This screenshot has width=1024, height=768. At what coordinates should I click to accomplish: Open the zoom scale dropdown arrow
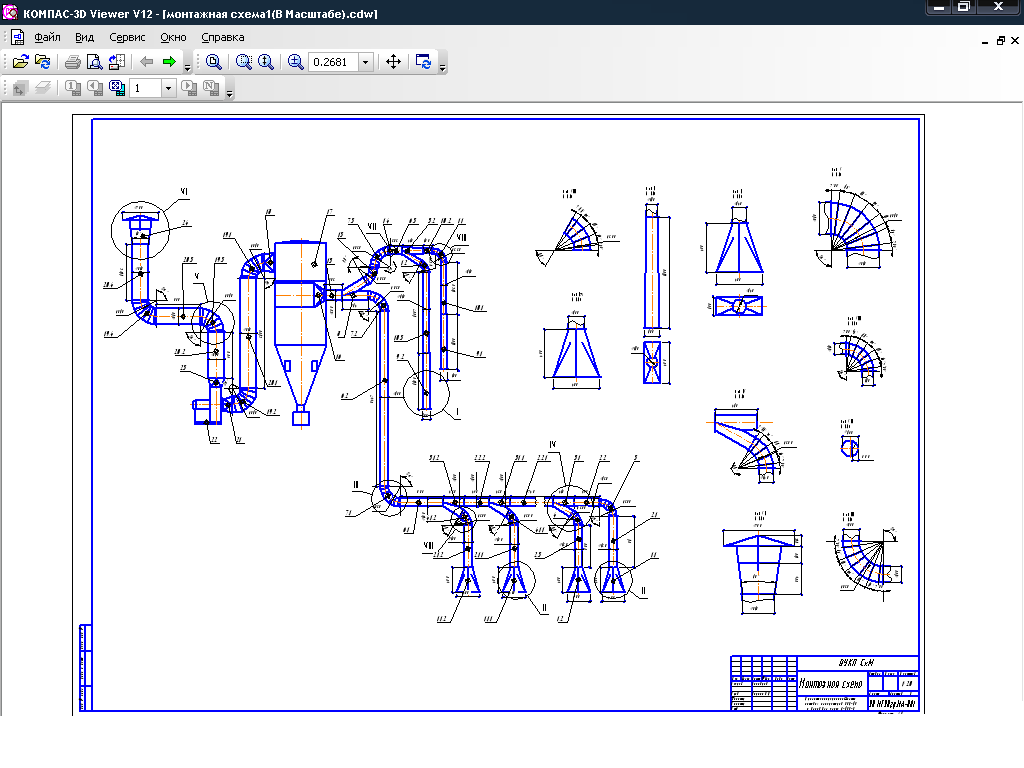click(x=366, y=62)
